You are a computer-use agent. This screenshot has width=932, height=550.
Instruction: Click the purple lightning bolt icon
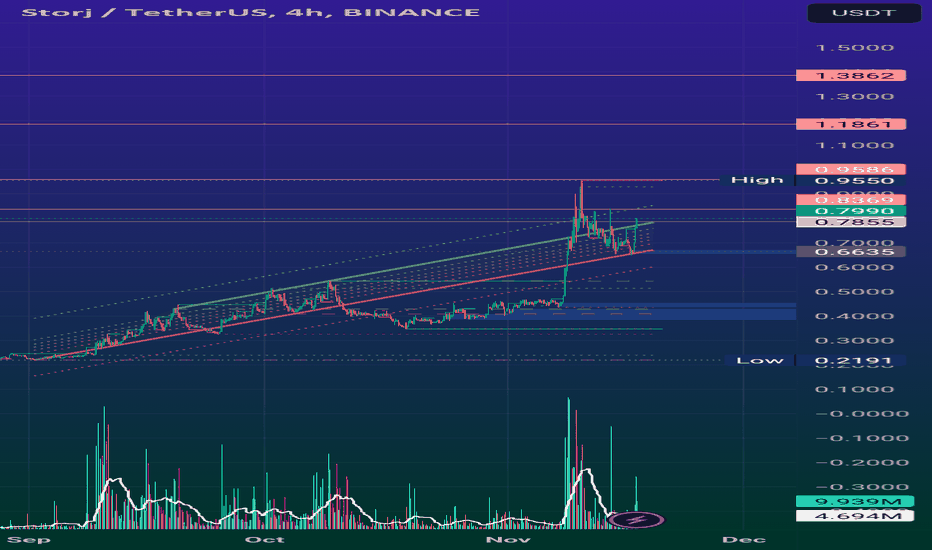[637, 520]
